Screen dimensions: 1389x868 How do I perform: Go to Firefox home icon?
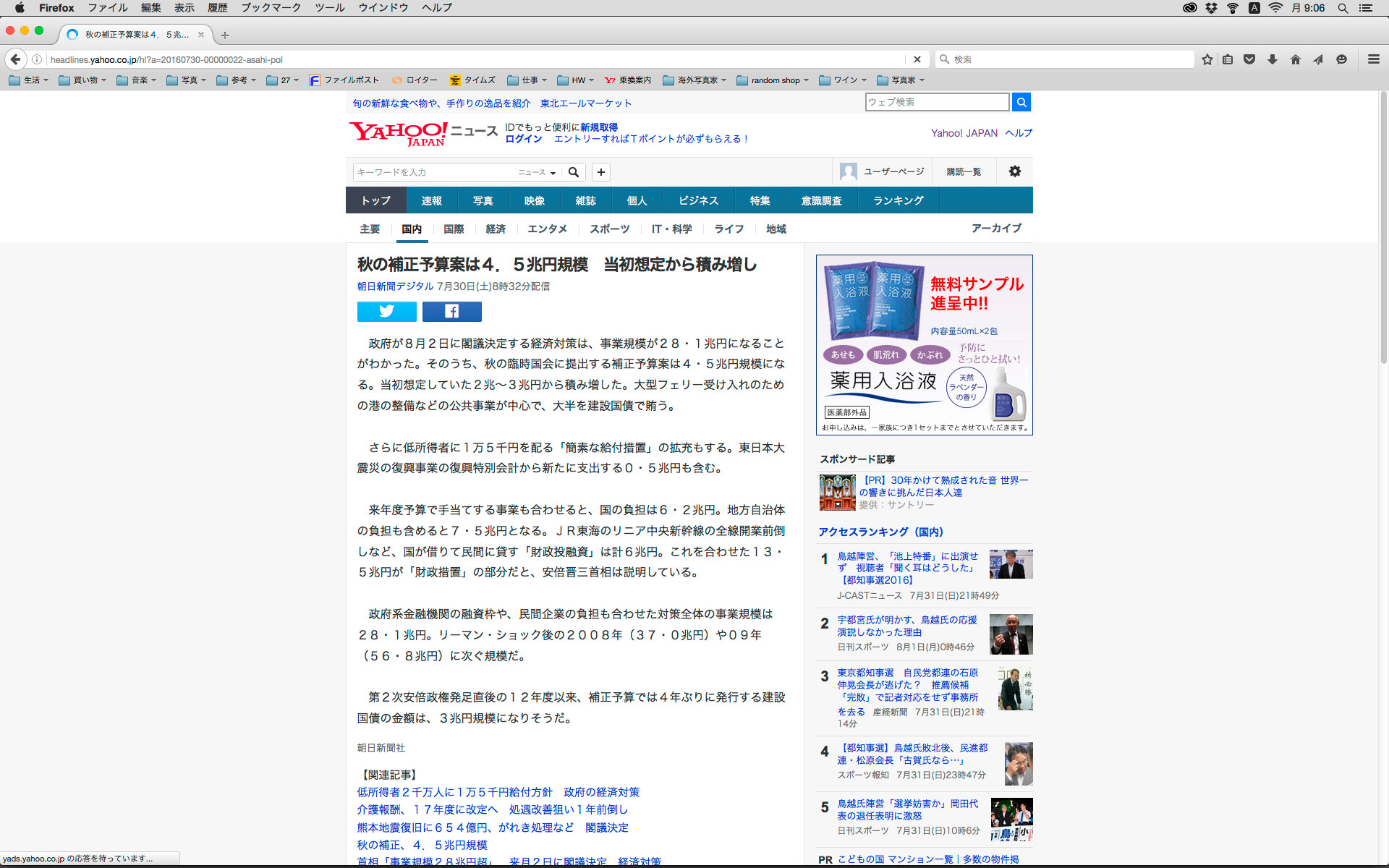pyautogui.click(x=1295, y=59)
